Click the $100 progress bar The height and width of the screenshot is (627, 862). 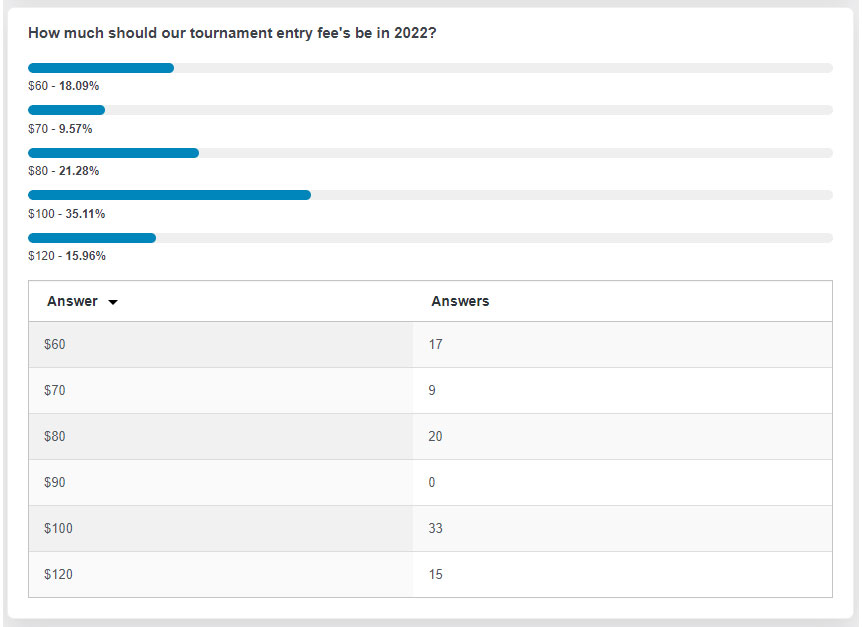click(x=430, y=195)
